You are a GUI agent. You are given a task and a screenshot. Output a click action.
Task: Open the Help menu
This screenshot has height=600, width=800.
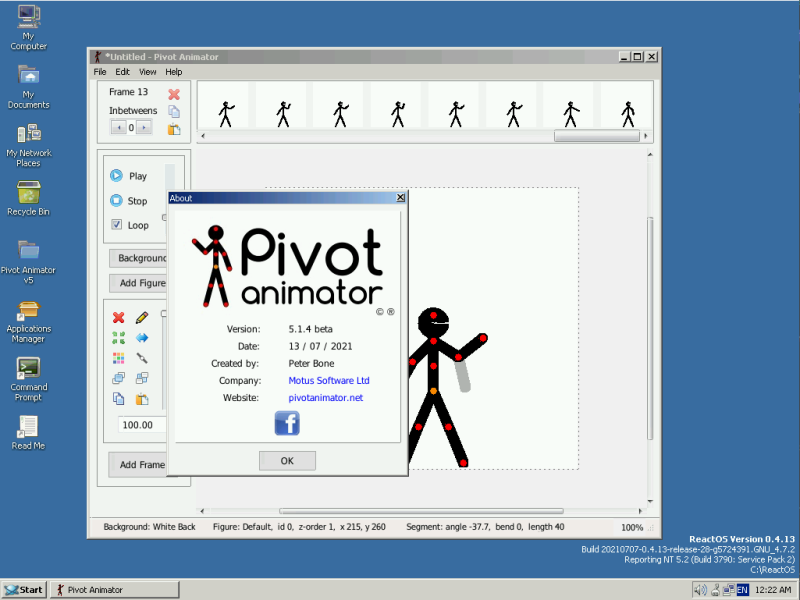point(173,72)
